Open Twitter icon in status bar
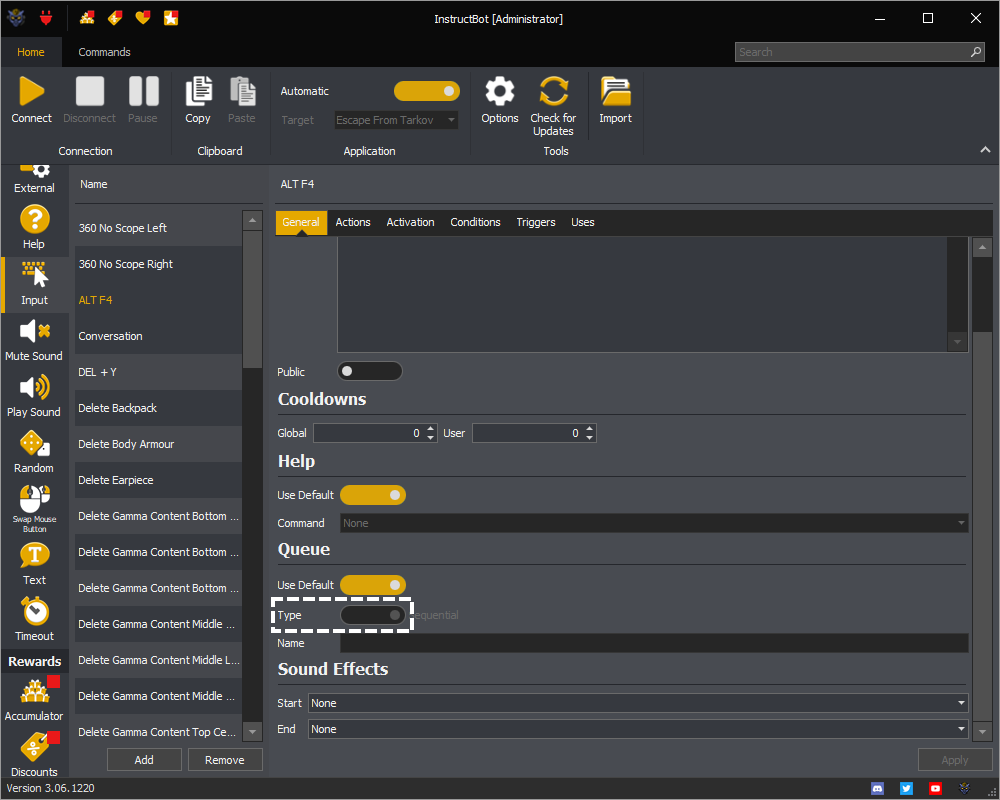This screenshot has height=800, width=1000. (906, 789)
